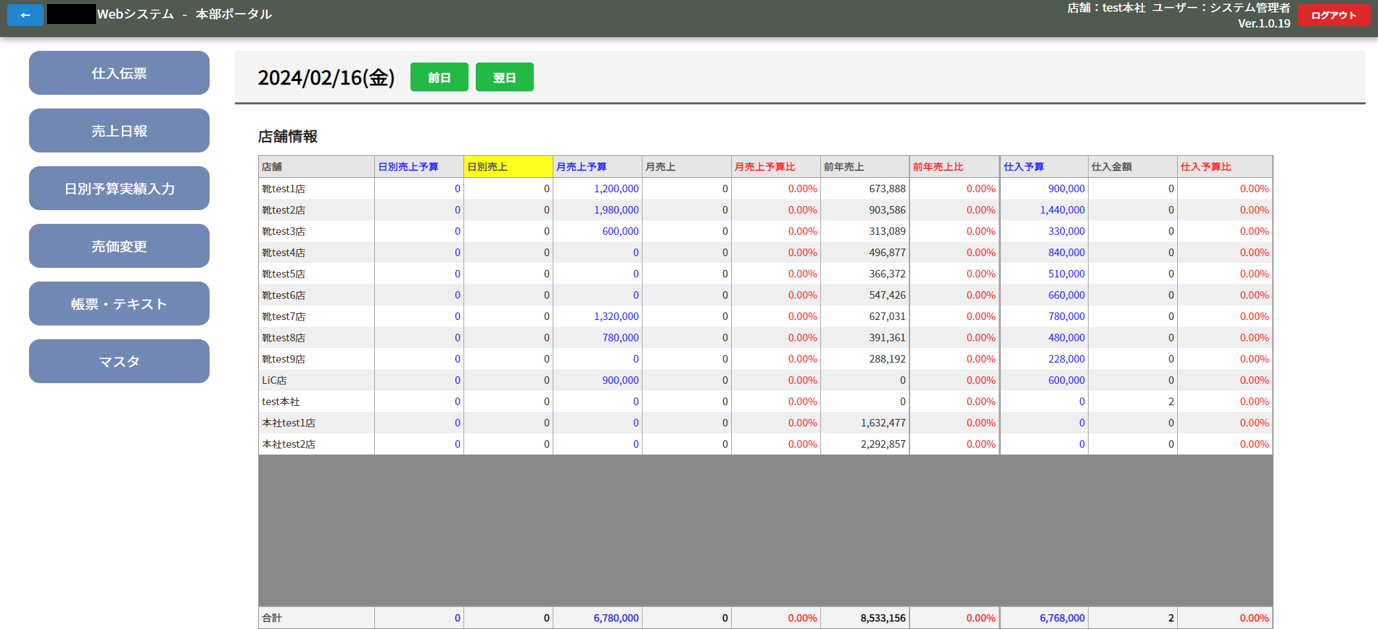Select the 靴test7店 row name
Viewport: 1378px width, 629px height.
(x=284, y=316)
